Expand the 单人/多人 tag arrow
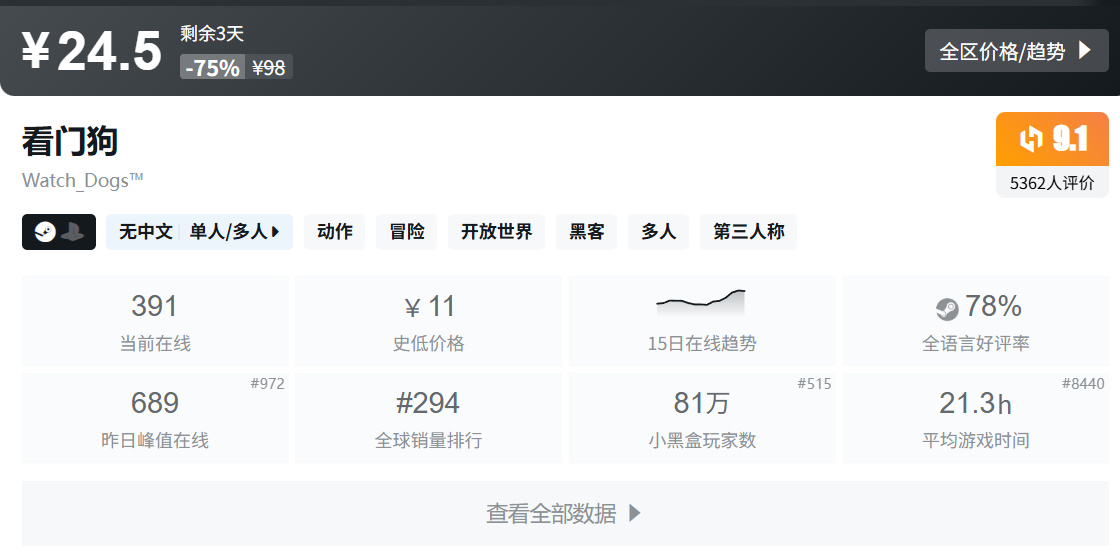The width and height of the screenshot is (1120, 560). 276,232
